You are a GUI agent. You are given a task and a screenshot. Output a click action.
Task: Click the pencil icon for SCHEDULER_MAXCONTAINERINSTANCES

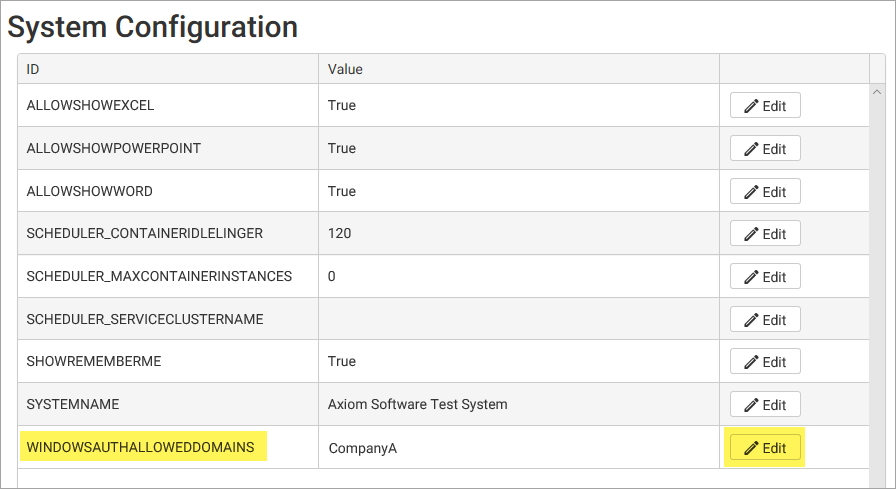click(751, 277)
